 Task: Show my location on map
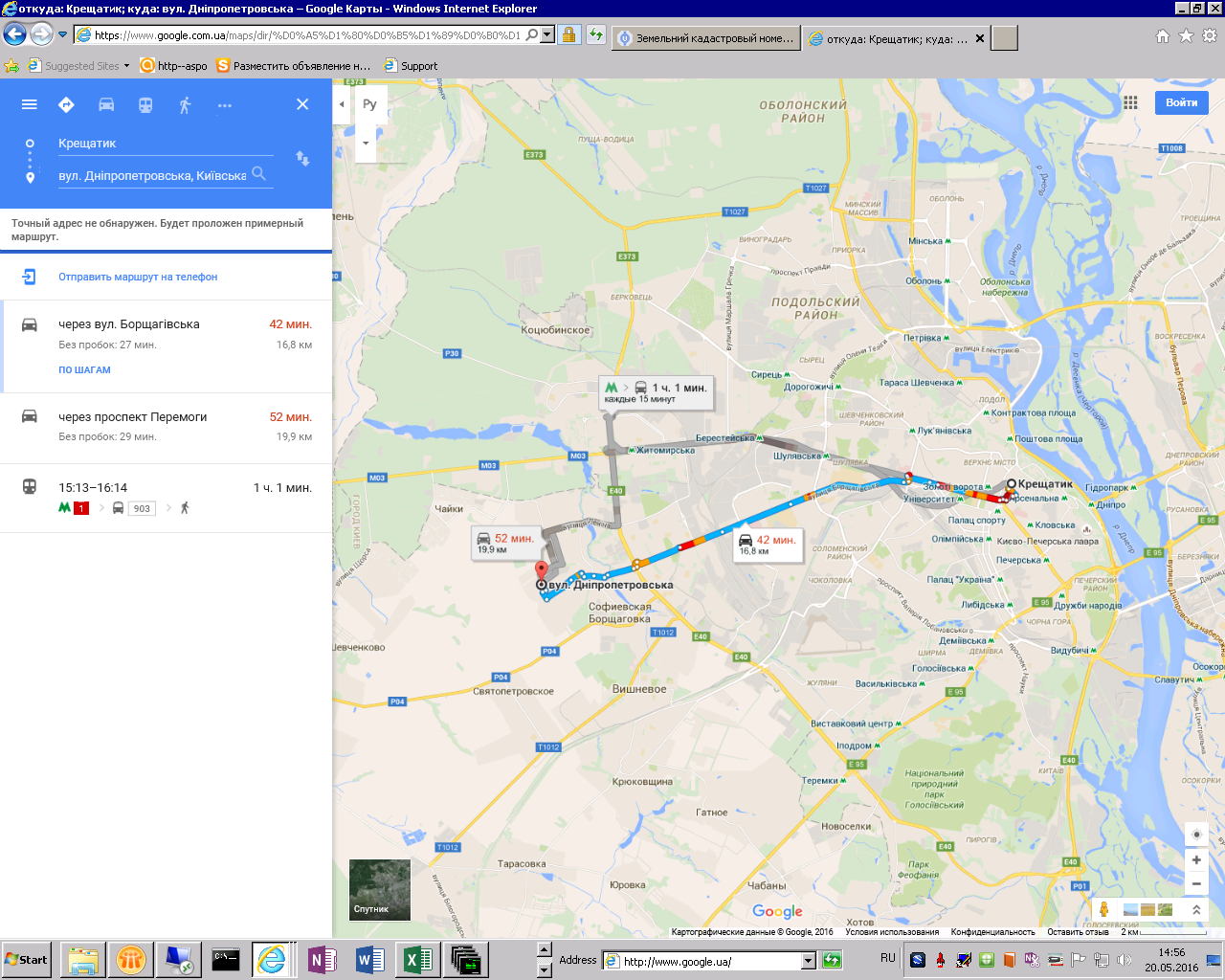point(1196,834)
